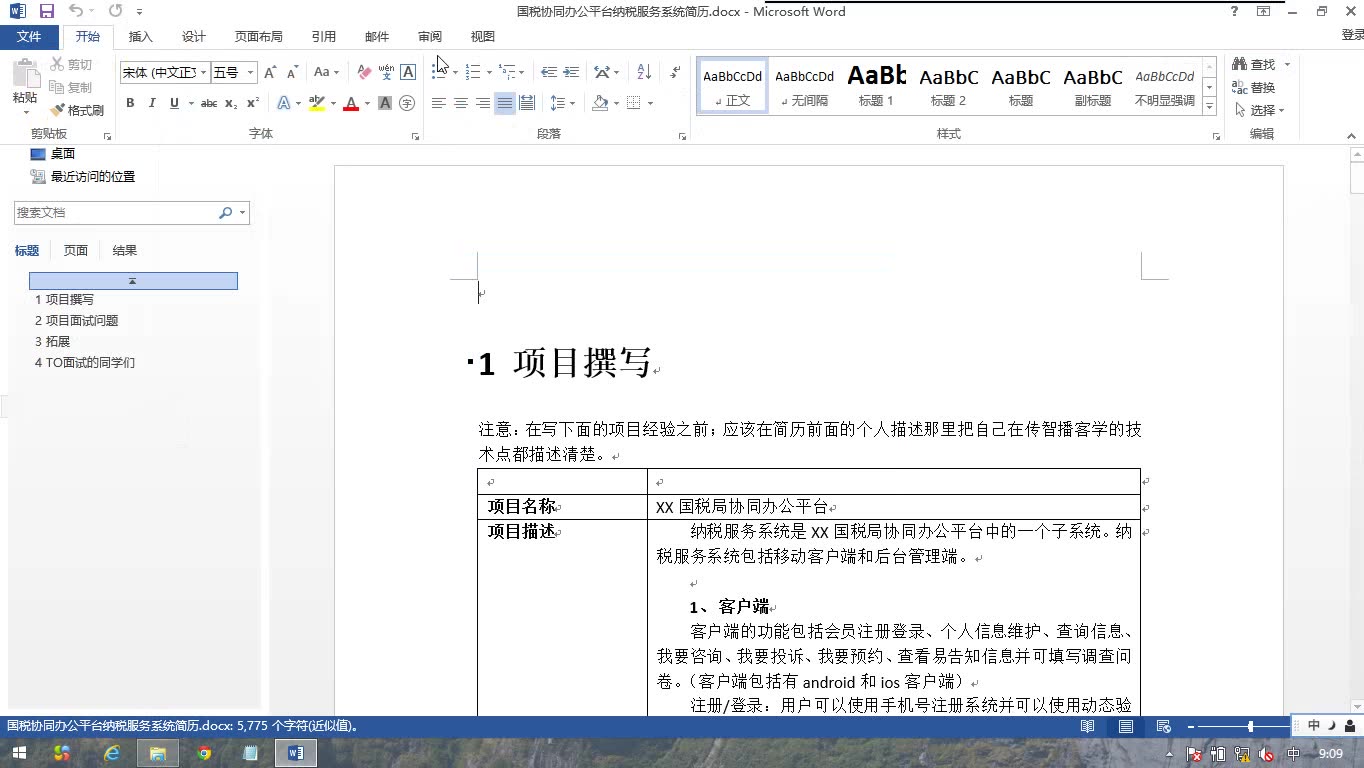Open Google Chrome from the taskbar

click(204, 753)
